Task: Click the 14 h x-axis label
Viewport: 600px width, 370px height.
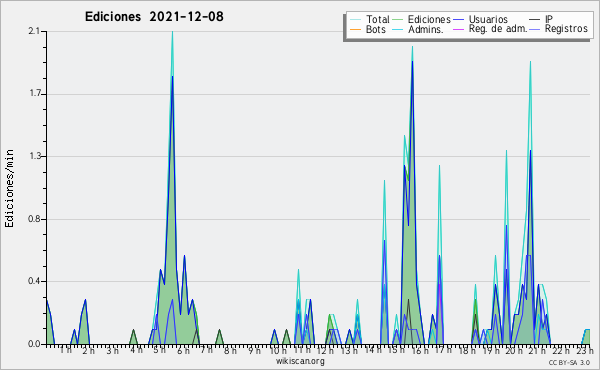Action: 373,350
